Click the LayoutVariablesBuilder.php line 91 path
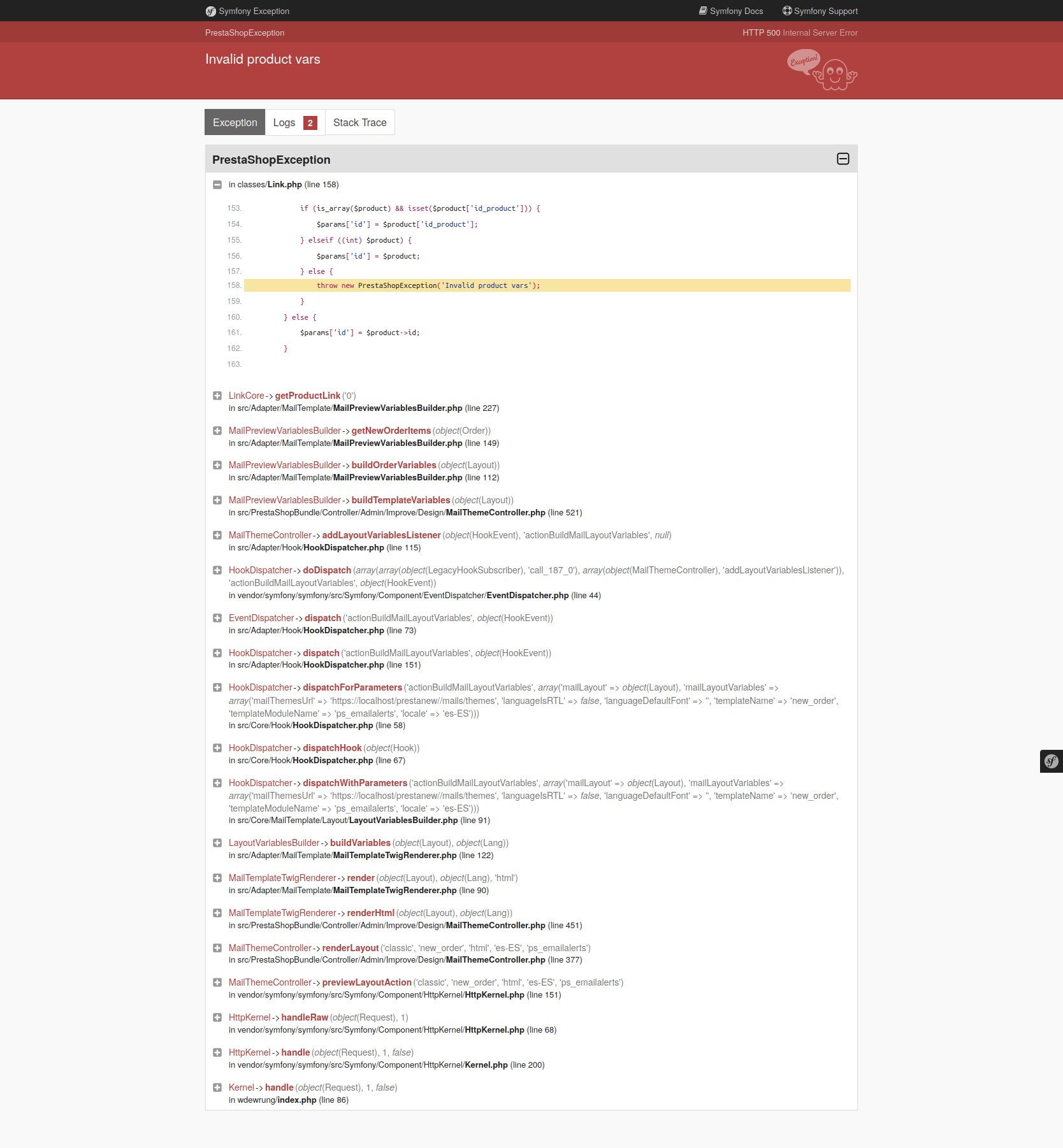Image resolution: width=1063 pixels, height=1148 pixels. pyautogui.click(x=359, y=821)
